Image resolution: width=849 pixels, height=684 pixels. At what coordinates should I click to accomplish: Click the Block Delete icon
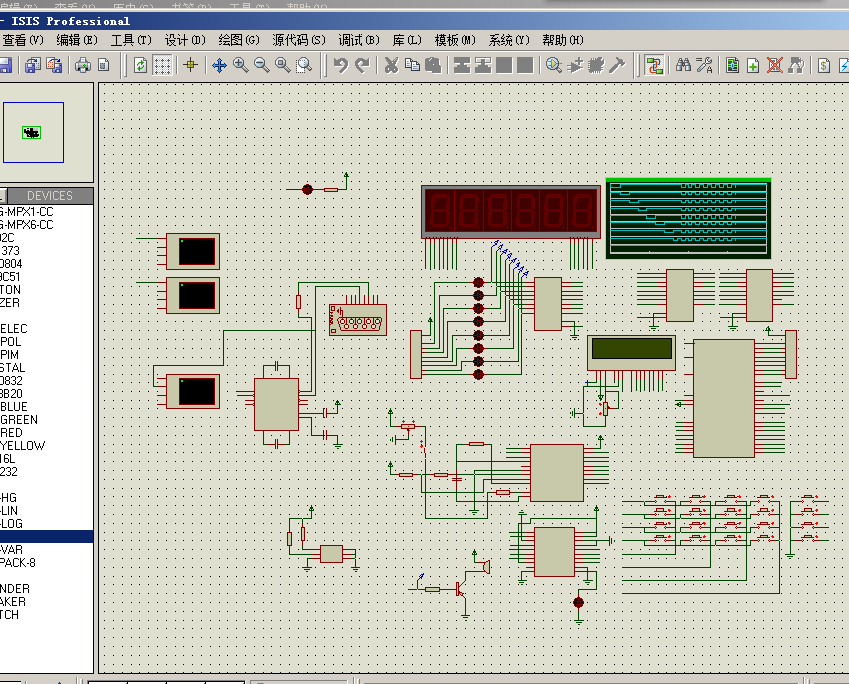(x=525, y=66)
